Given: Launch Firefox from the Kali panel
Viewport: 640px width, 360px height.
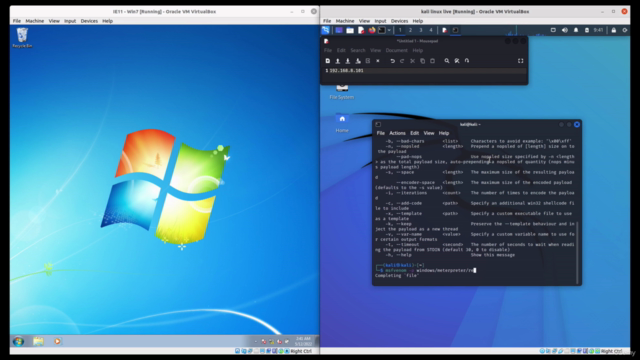Looking at the screenshot, I should (x=372, y=30).
